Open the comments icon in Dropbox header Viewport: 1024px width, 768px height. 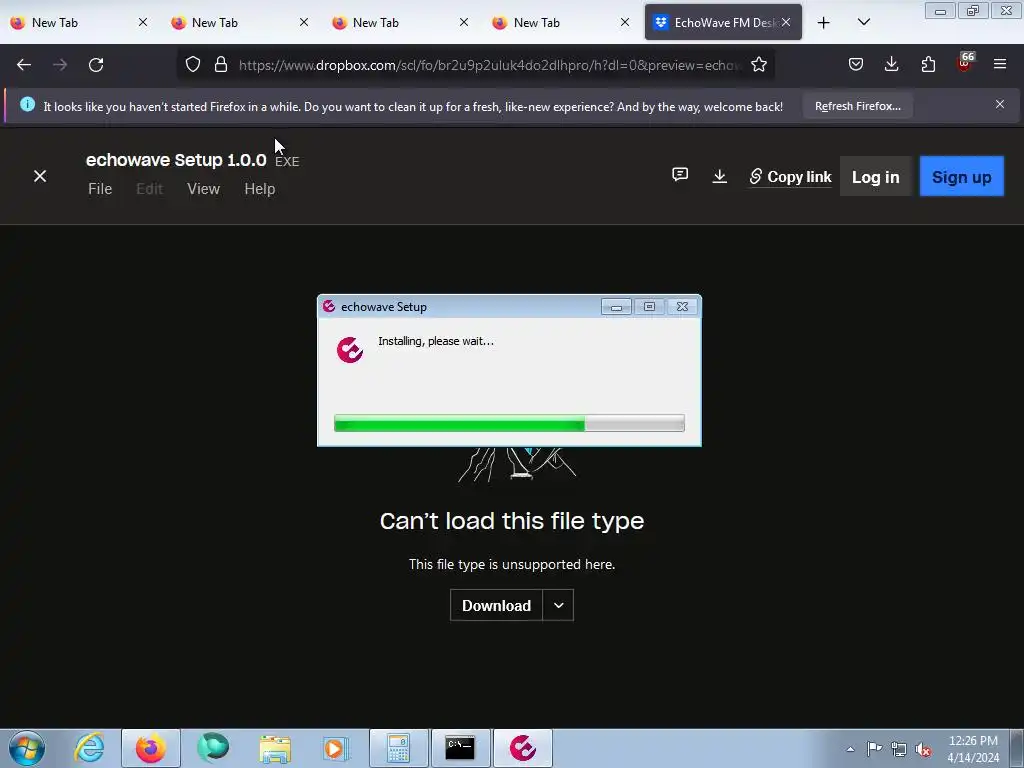tap(680, 174)
